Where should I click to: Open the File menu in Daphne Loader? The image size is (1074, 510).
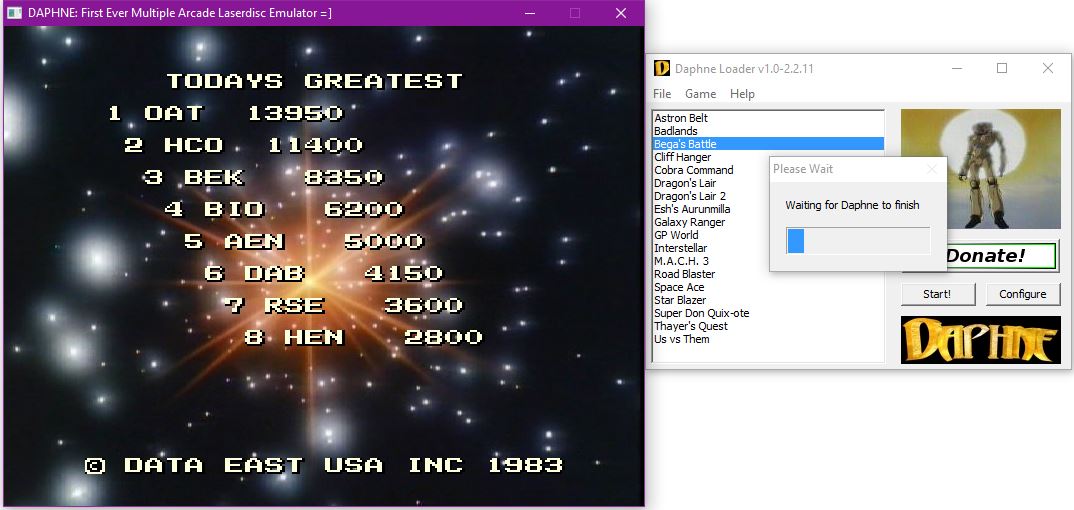tap(662, 94)
